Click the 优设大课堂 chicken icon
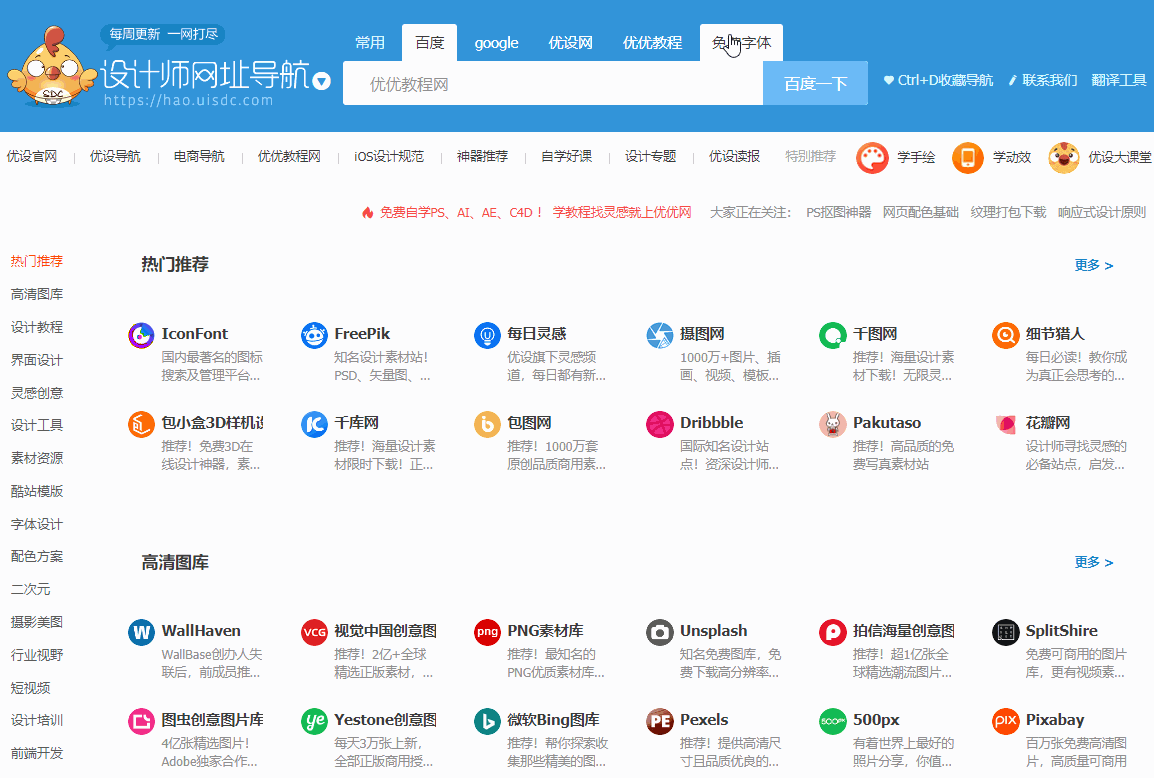This screenshot has height=778, width=1154. point(1063,158)
